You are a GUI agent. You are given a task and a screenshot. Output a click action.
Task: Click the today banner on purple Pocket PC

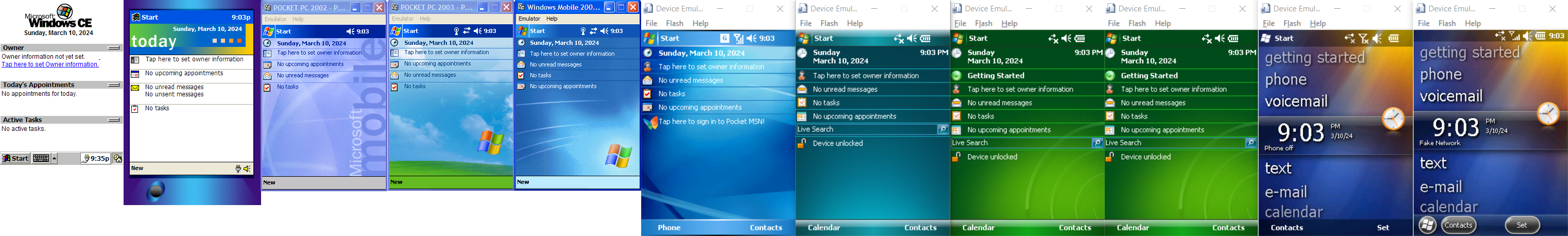pyautogui.click(x=191, y=39)
